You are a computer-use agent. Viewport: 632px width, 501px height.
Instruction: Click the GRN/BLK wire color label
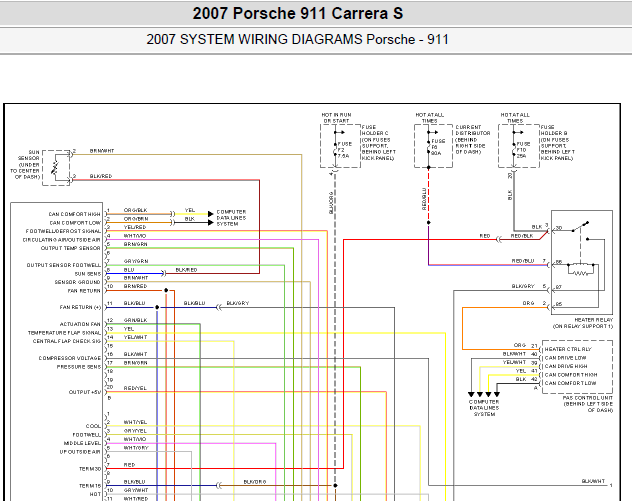135,320
